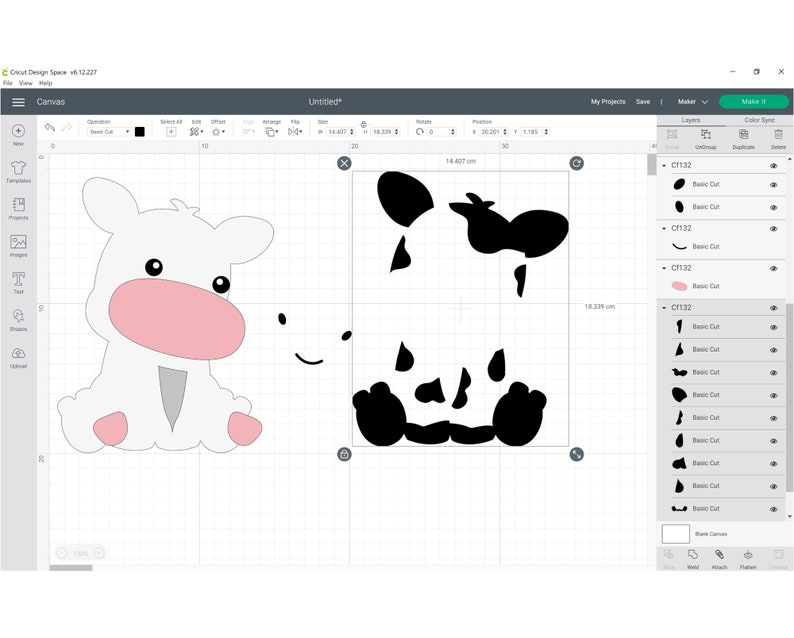794x638 pixels.
Task: Hide the first layer in the fourth Cf132 group
Action: click(773, 327)
